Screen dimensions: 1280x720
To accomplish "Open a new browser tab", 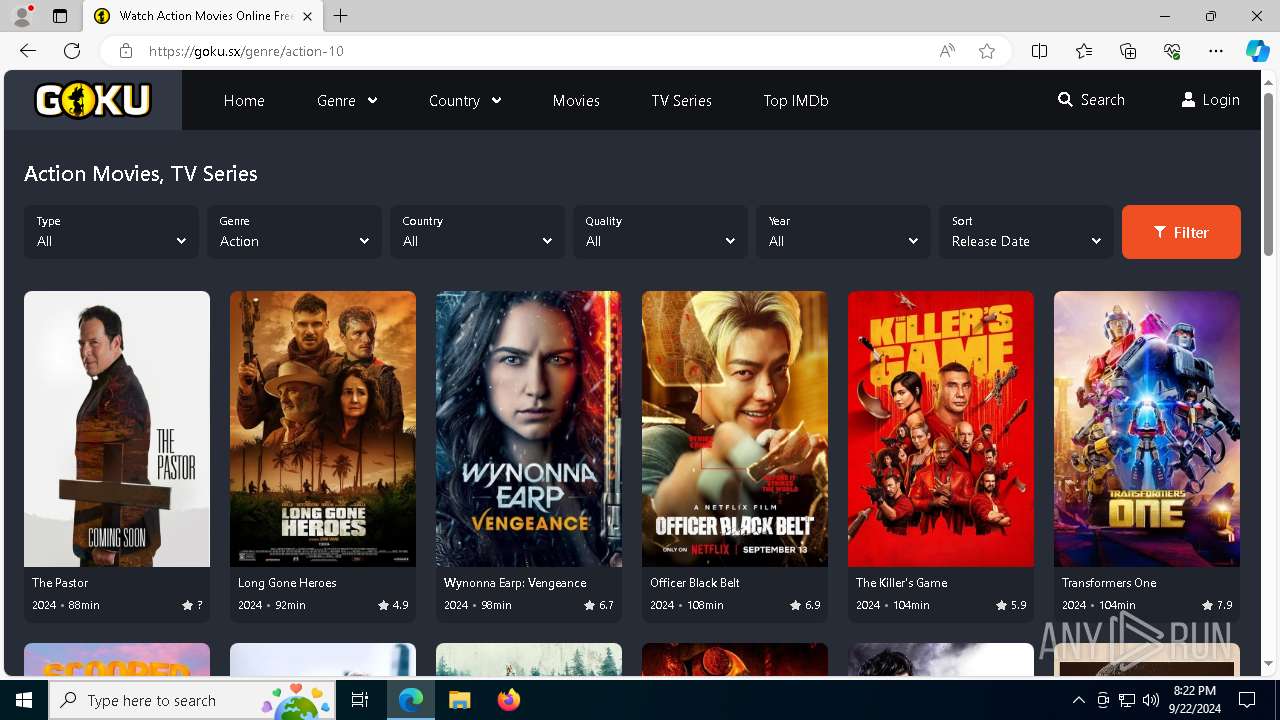I will point(341,16).
